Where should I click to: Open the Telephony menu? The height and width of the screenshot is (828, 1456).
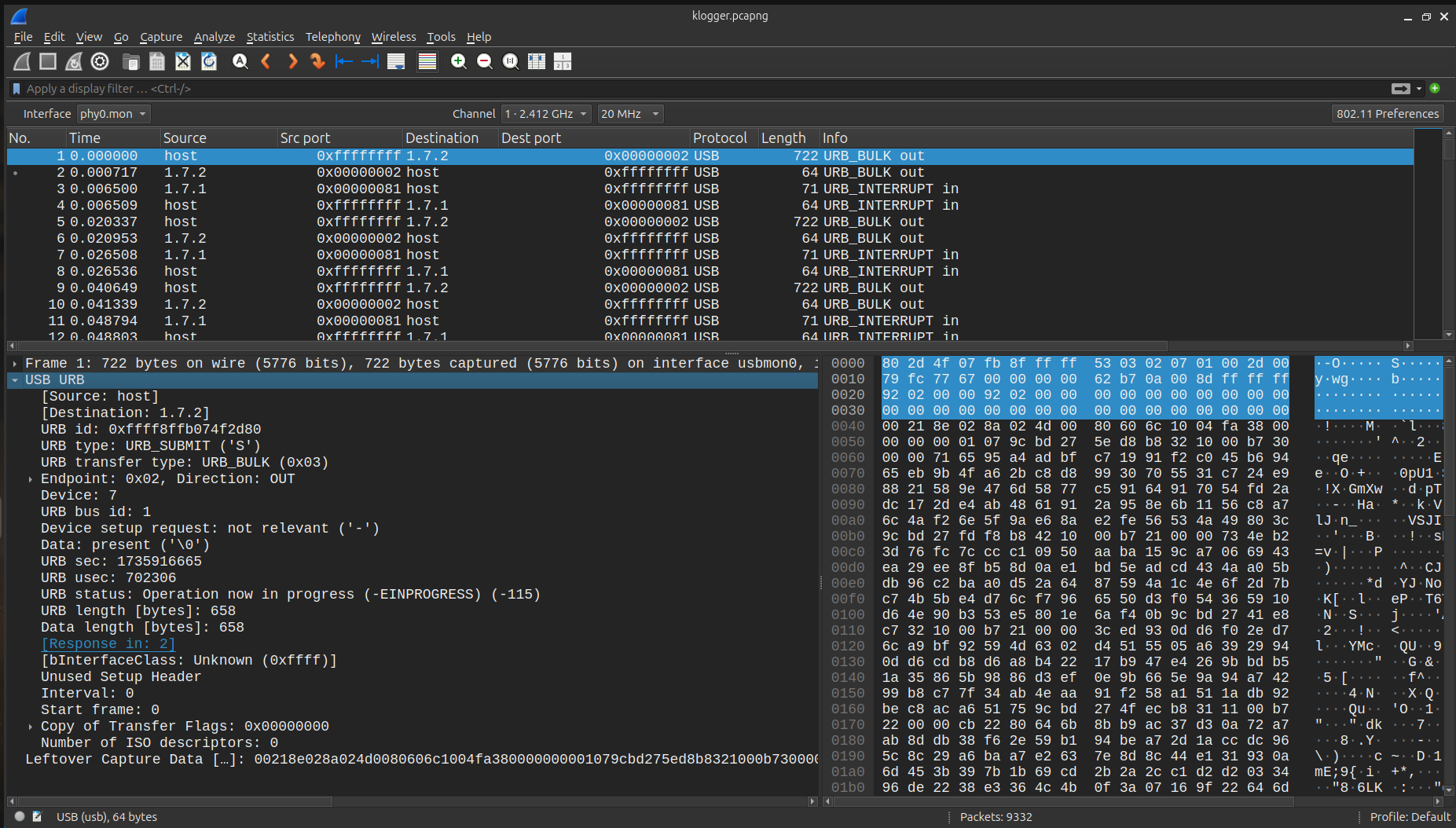(333, 37)
